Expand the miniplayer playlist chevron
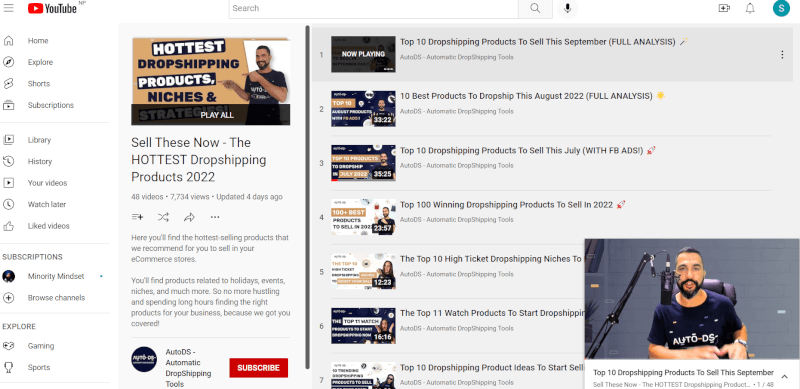The image size is (800, 389). 785,377
